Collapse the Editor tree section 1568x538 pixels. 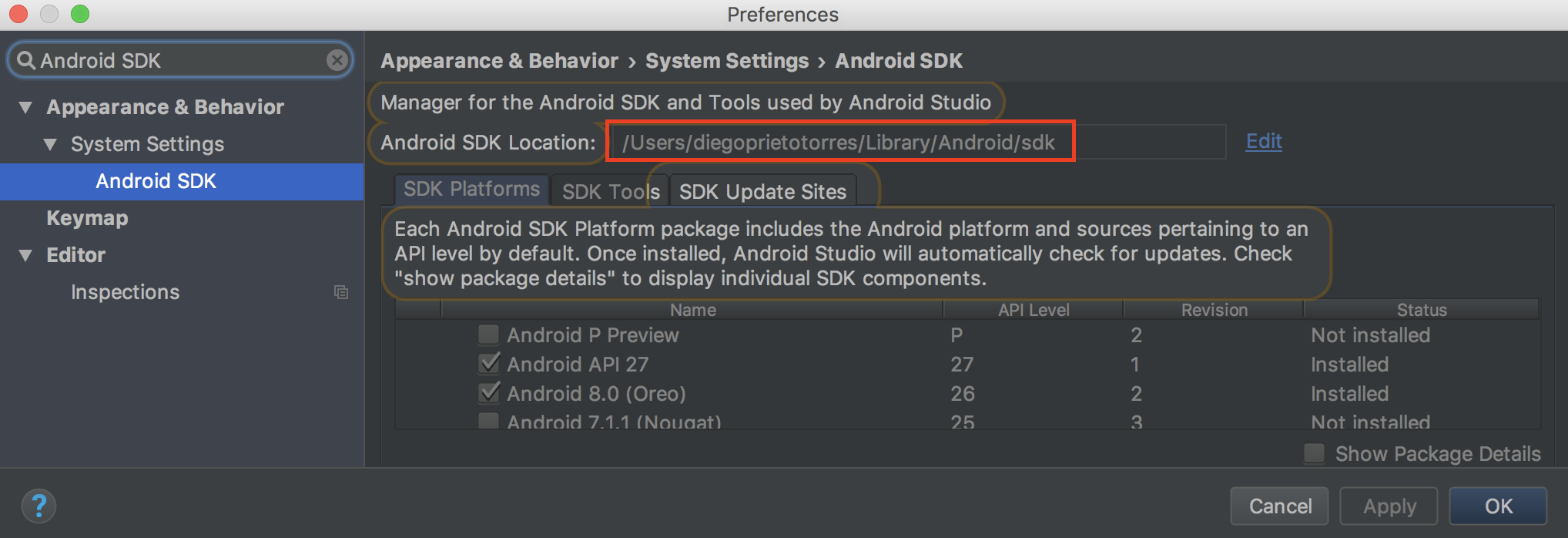[x=26, y=255]
